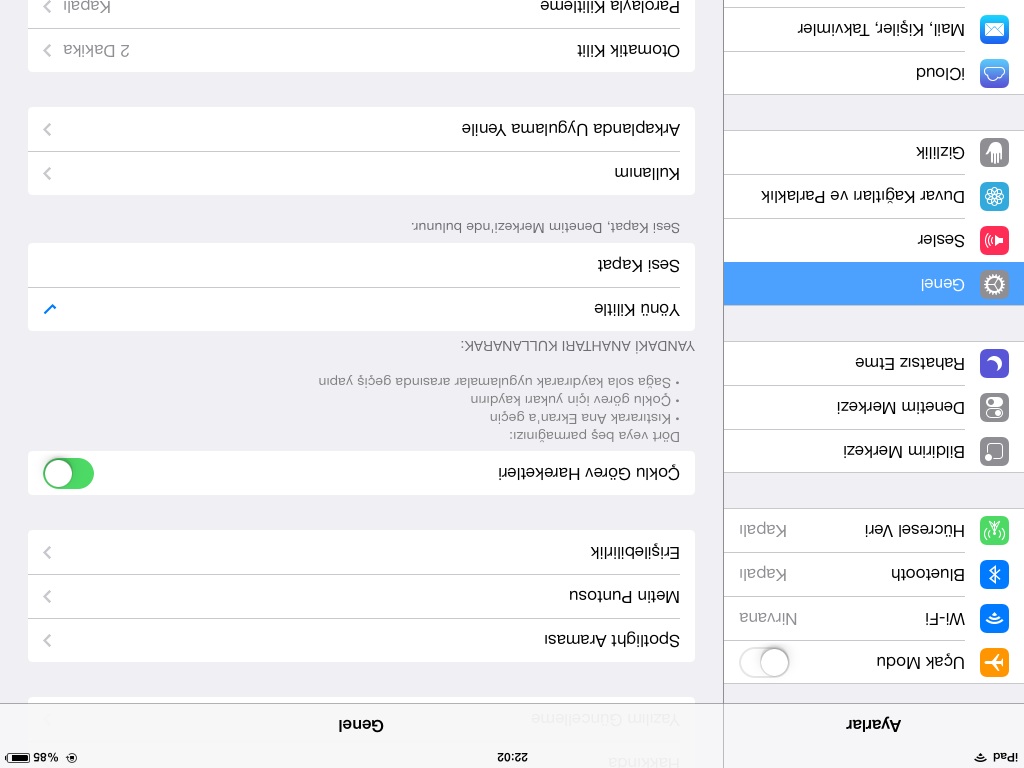This screenshot has width=1024, height=768.
Task: Click the Genel title in the navigation bar
Action: 361,725
